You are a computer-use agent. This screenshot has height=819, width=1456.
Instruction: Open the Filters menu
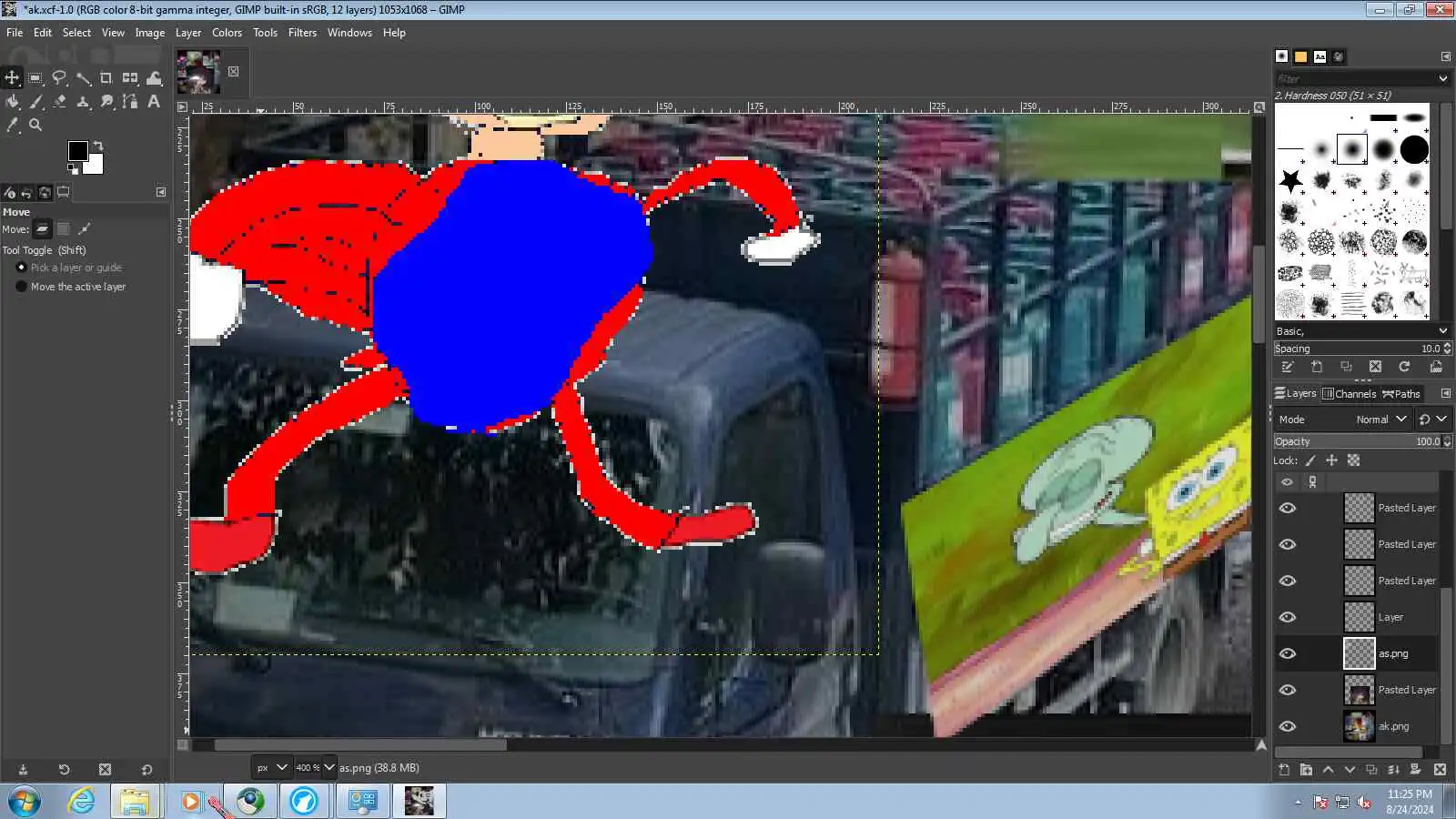click(x=302, y=33)
